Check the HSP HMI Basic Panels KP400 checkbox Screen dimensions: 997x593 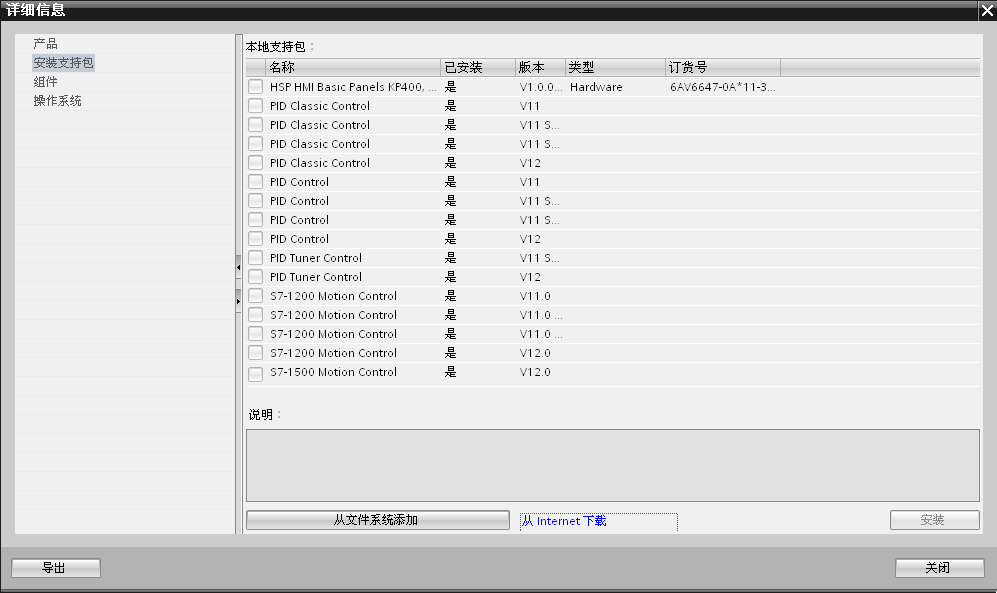point(256,87)
